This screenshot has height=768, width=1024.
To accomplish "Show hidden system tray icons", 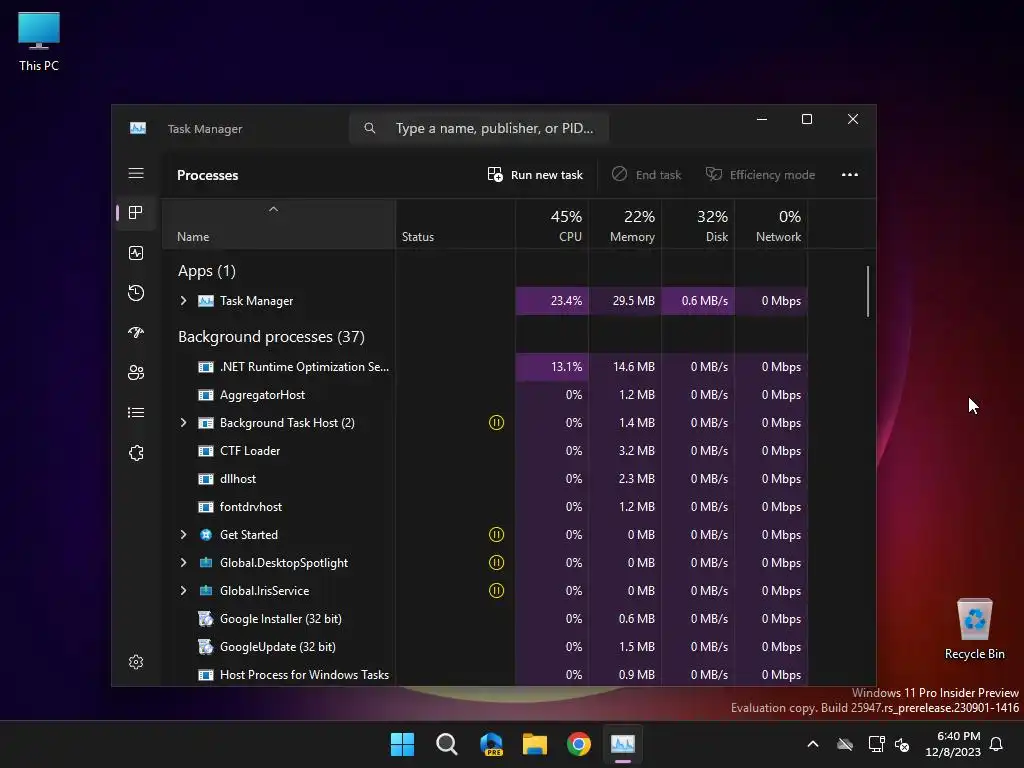I will [x=813, y=744].
